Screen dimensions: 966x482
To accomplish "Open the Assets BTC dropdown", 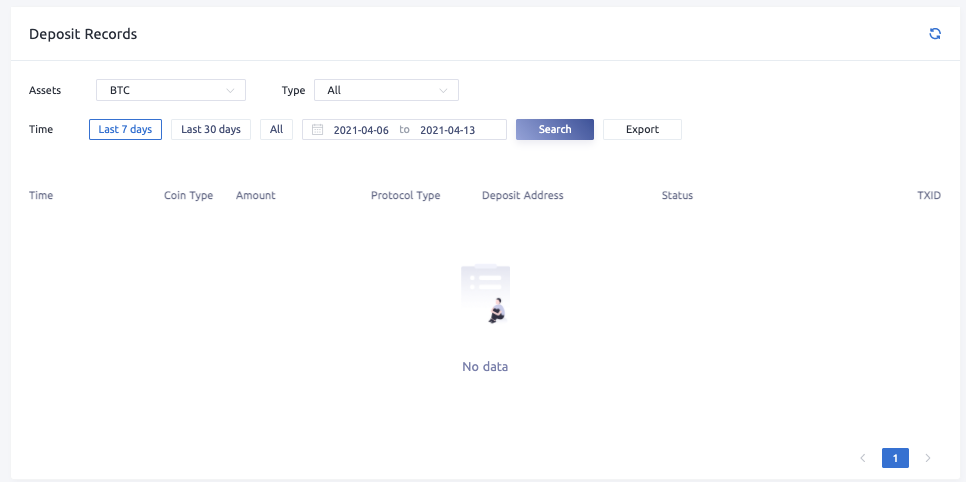I will [x=171, y=91].
